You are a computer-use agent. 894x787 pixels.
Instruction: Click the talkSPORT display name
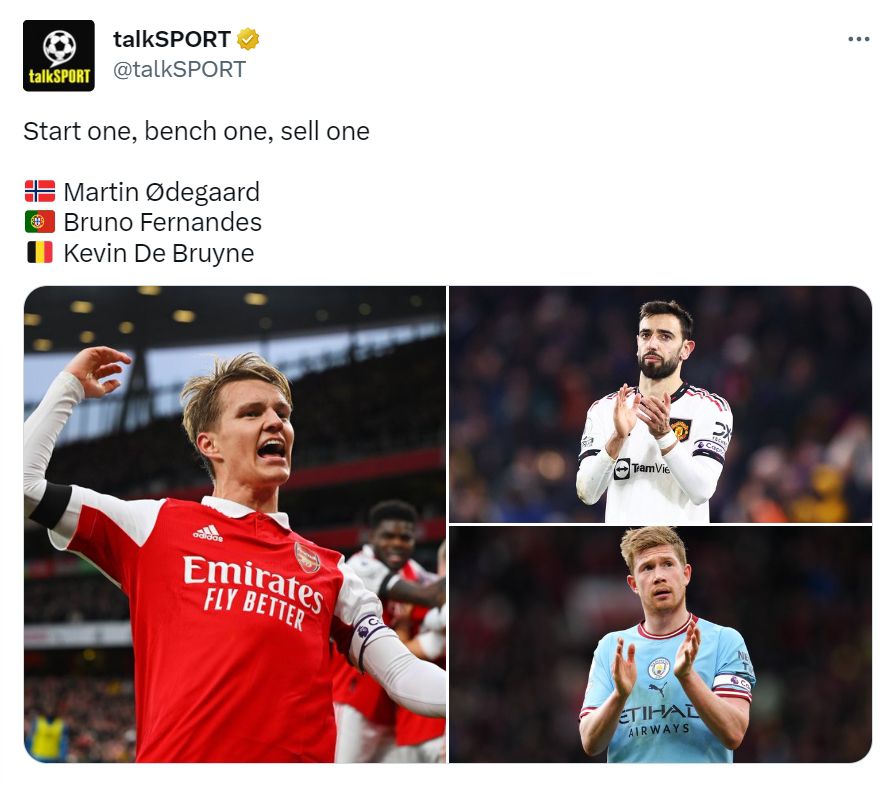pyautogui.click(x=172, y=39)
